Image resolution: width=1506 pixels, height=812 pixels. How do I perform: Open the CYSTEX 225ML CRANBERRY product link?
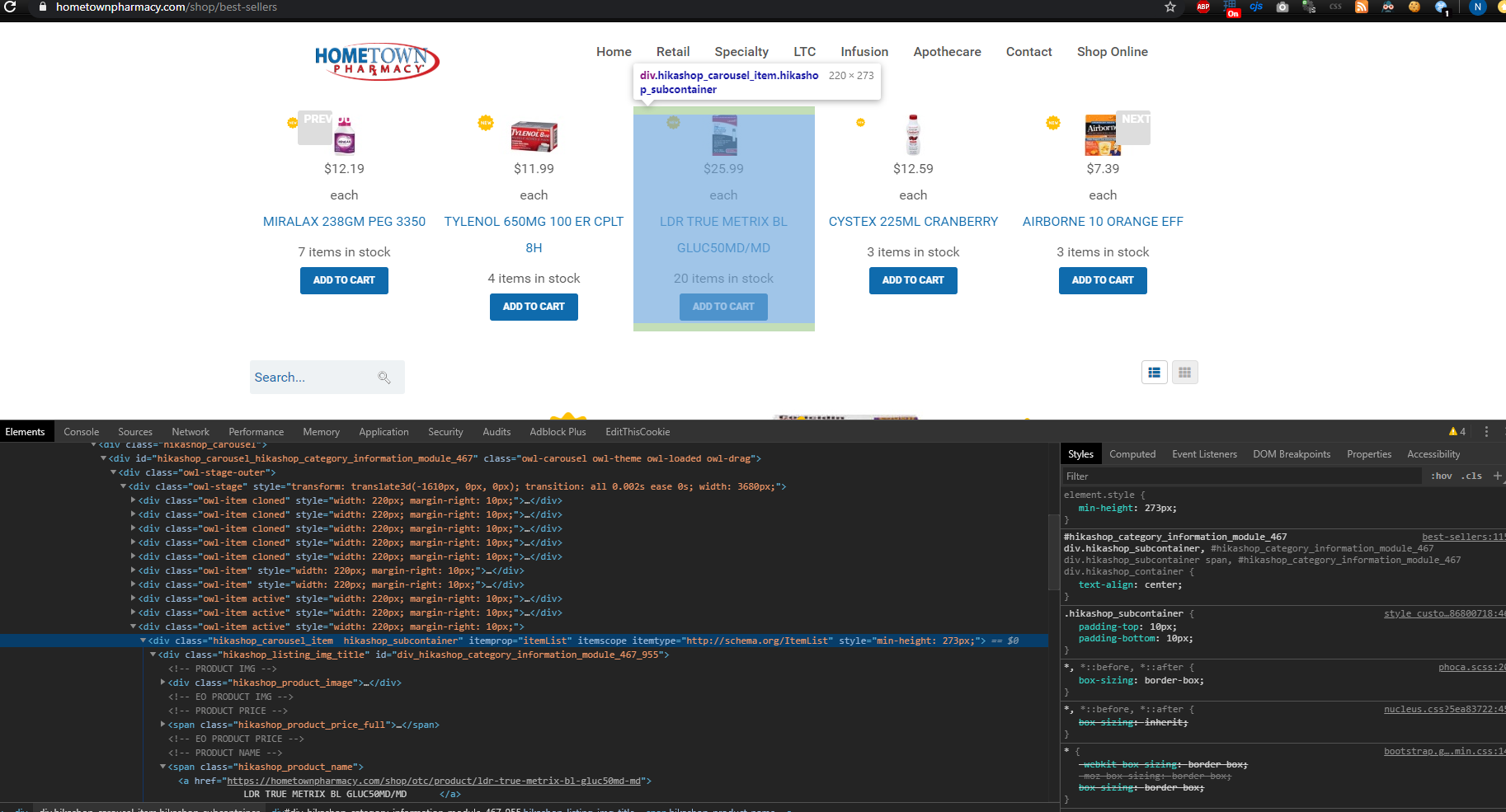pos(913,222)
